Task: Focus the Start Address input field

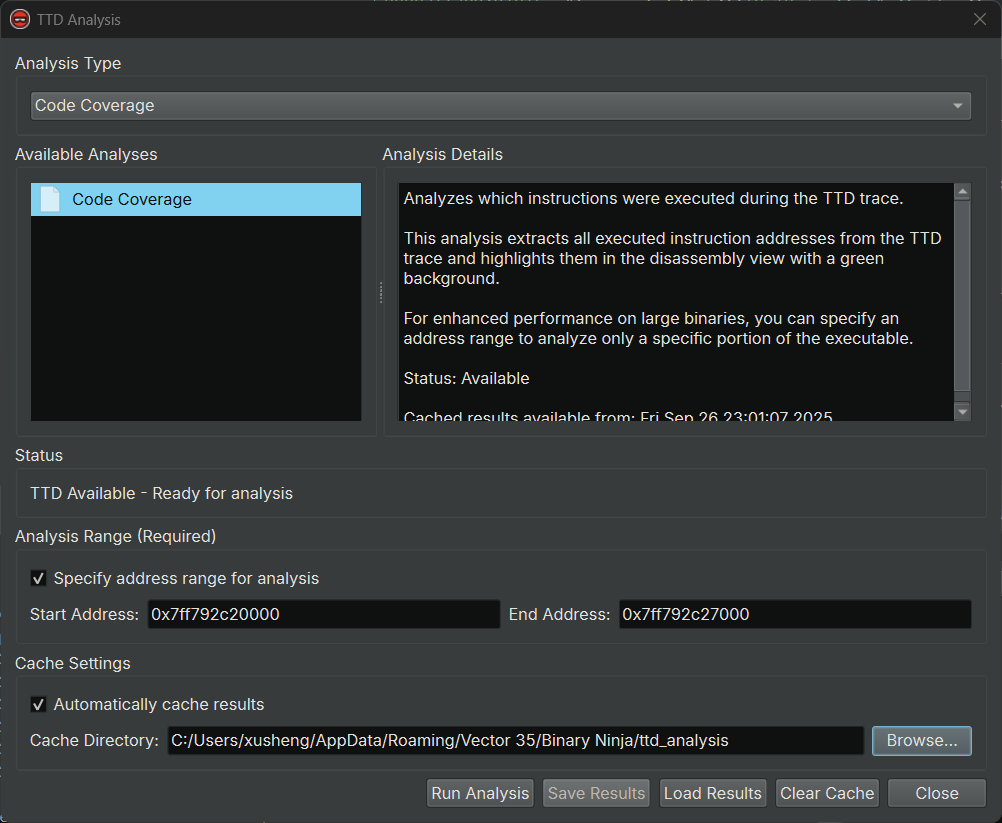Action: (x=323, y=614)
